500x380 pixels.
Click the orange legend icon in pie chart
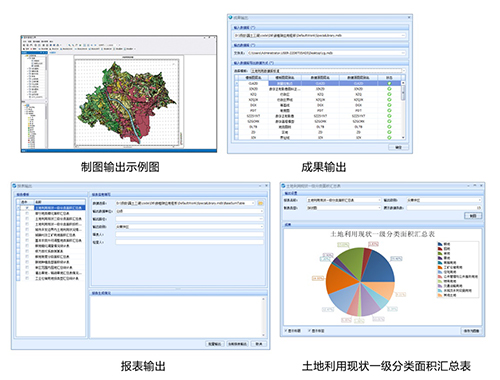tap(440, 267)
